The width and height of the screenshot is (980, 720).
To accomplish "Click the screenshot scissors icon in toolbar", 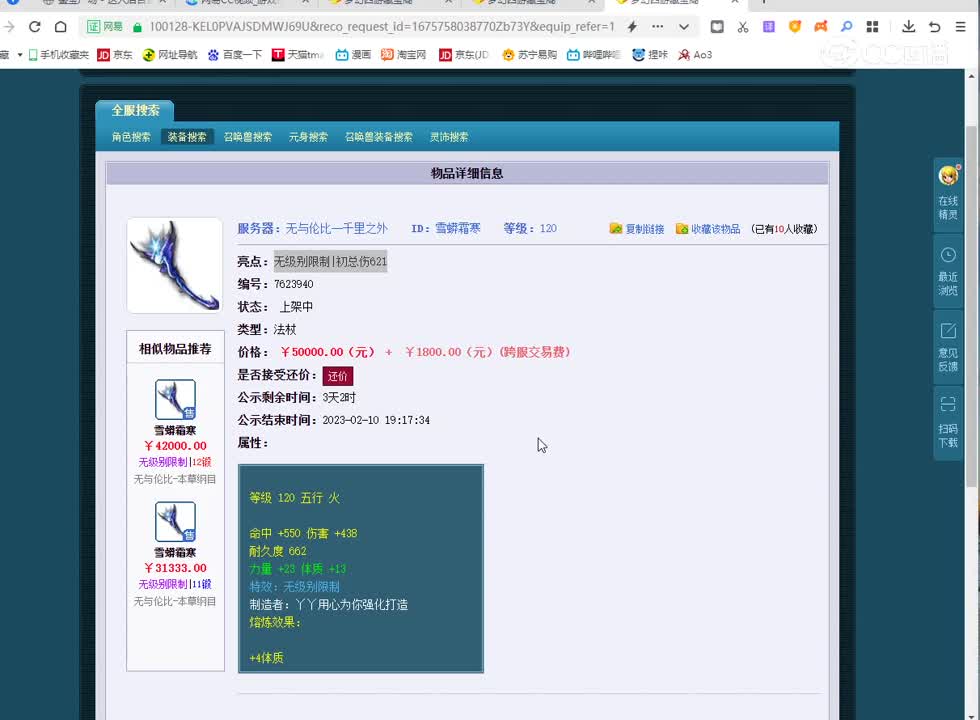I will 743,27.
